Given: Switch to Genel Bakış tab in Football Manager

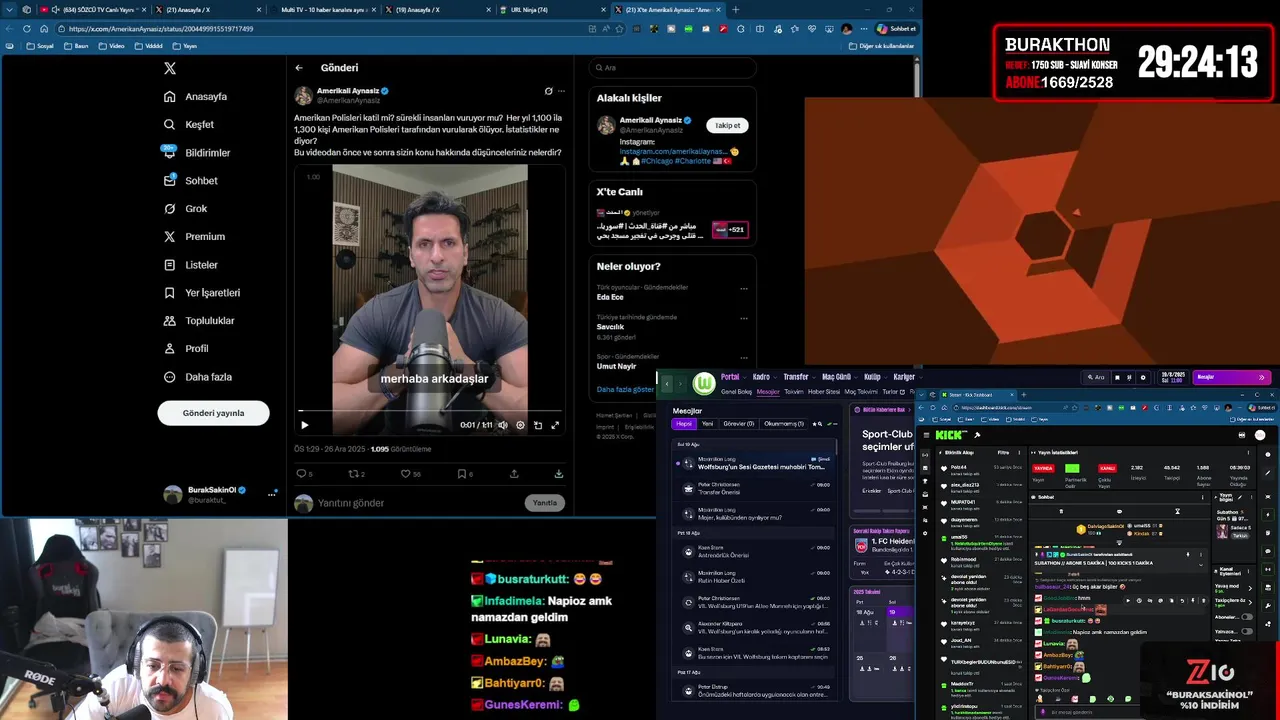Looking at the screenshot, I should click(736, 392).
